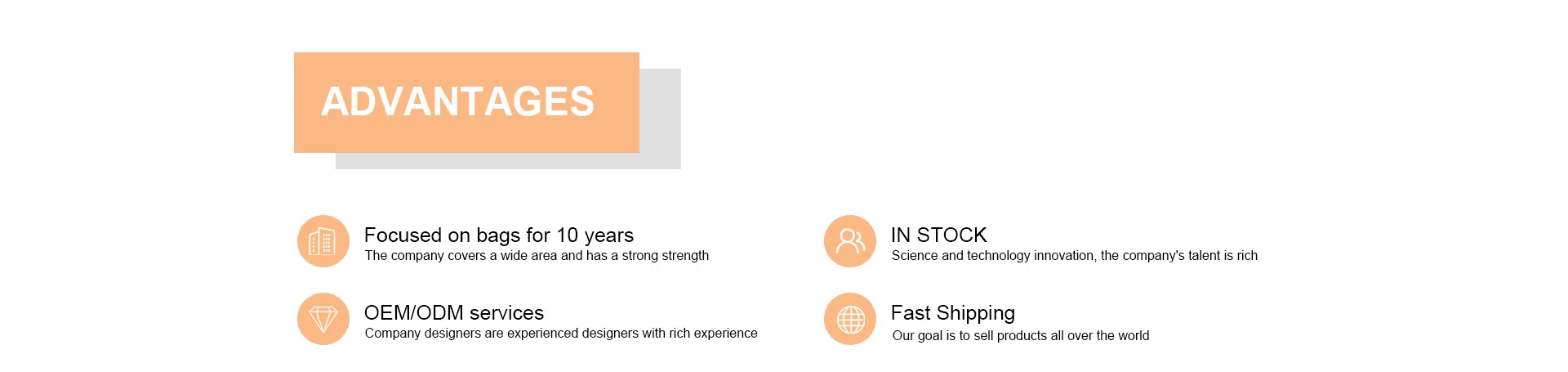The height and width of the screenshot is (372, 1568).
Task: Click the diamond icon for OEM/ODM services
Action: (x=323, y=319)
